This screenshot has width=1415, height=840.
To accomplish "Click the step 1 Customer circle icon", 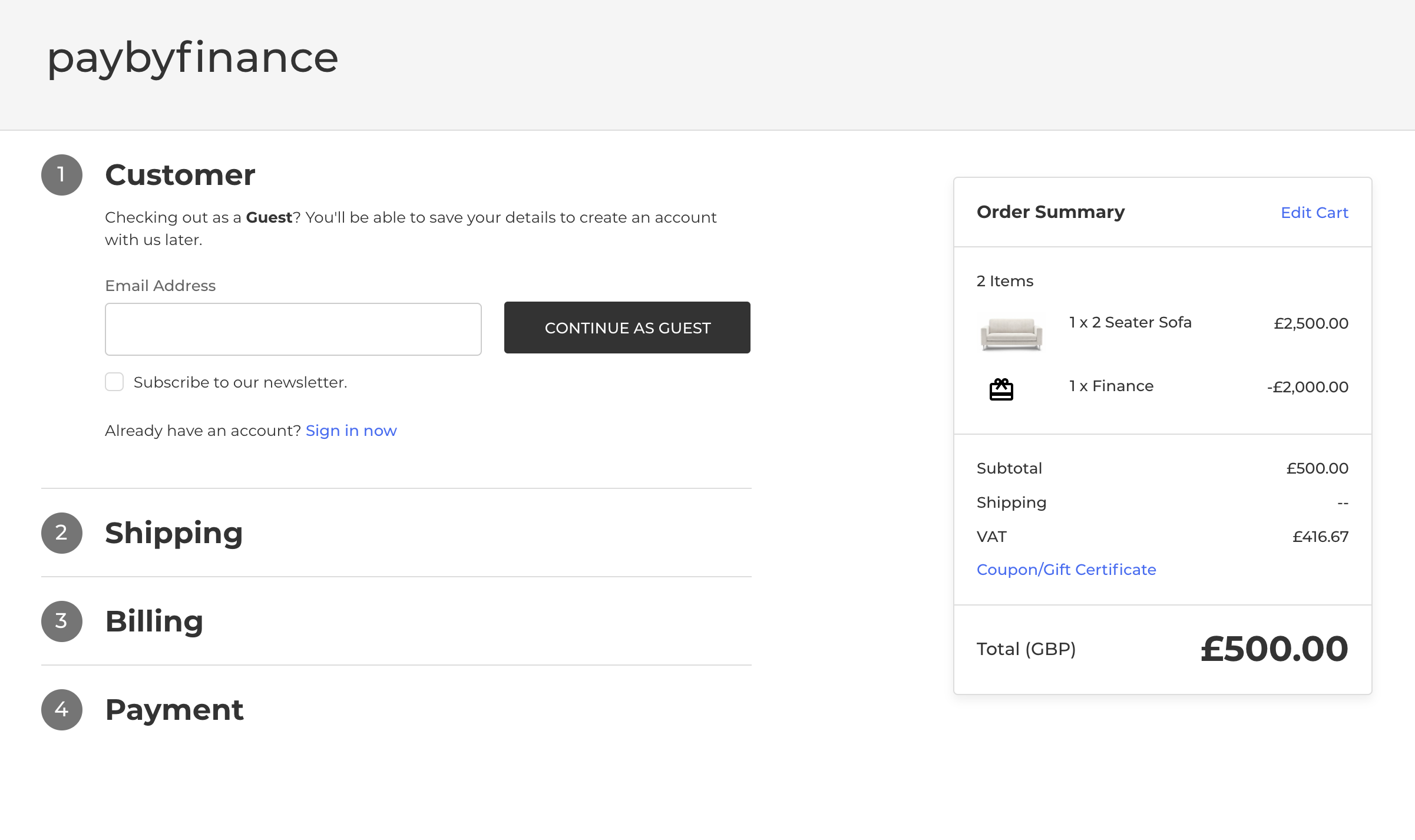I will pyautogui.click(x=61, y=175).
